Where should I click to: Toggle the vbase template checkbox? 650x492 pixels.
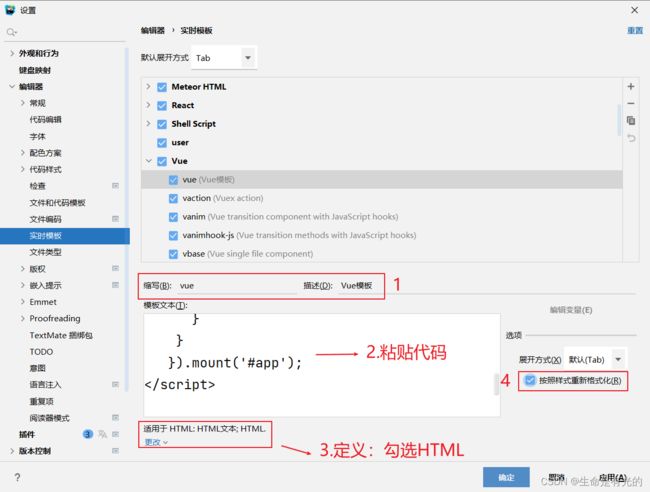[173, 254]
